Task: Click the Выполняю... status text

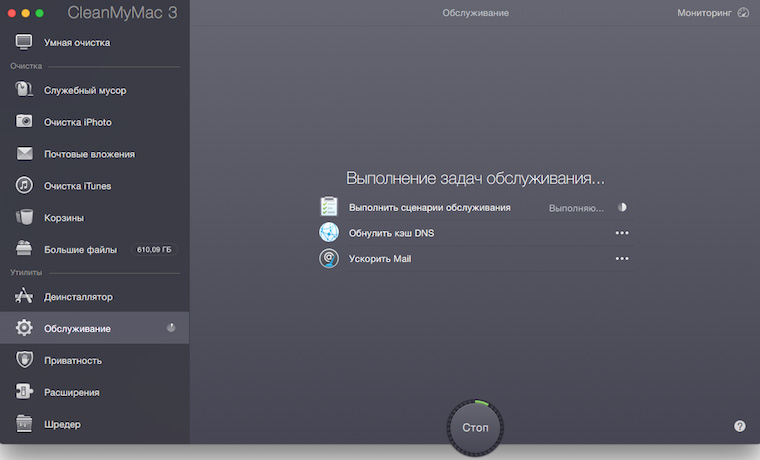Action: click(x=576, y=208)
